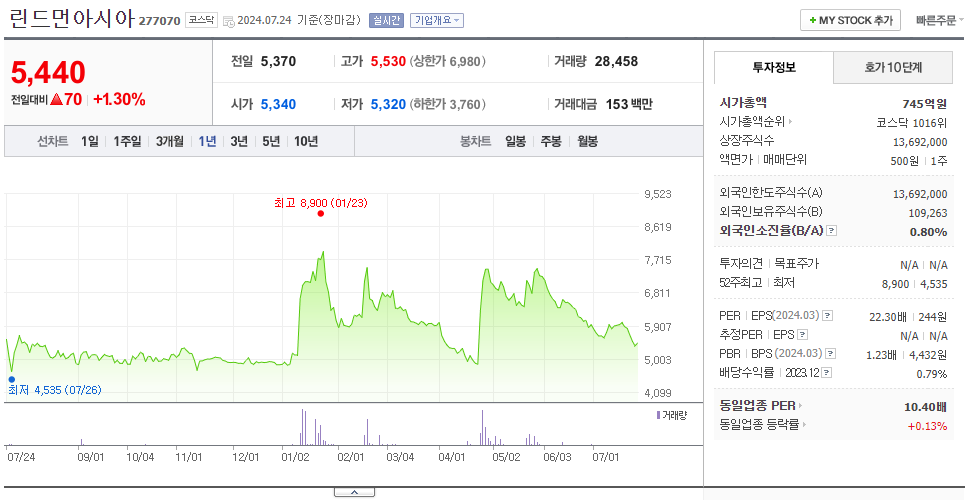Select 월봉 candlestick chart
This screenshot has width=968, height=500.
tap(588, 141)
